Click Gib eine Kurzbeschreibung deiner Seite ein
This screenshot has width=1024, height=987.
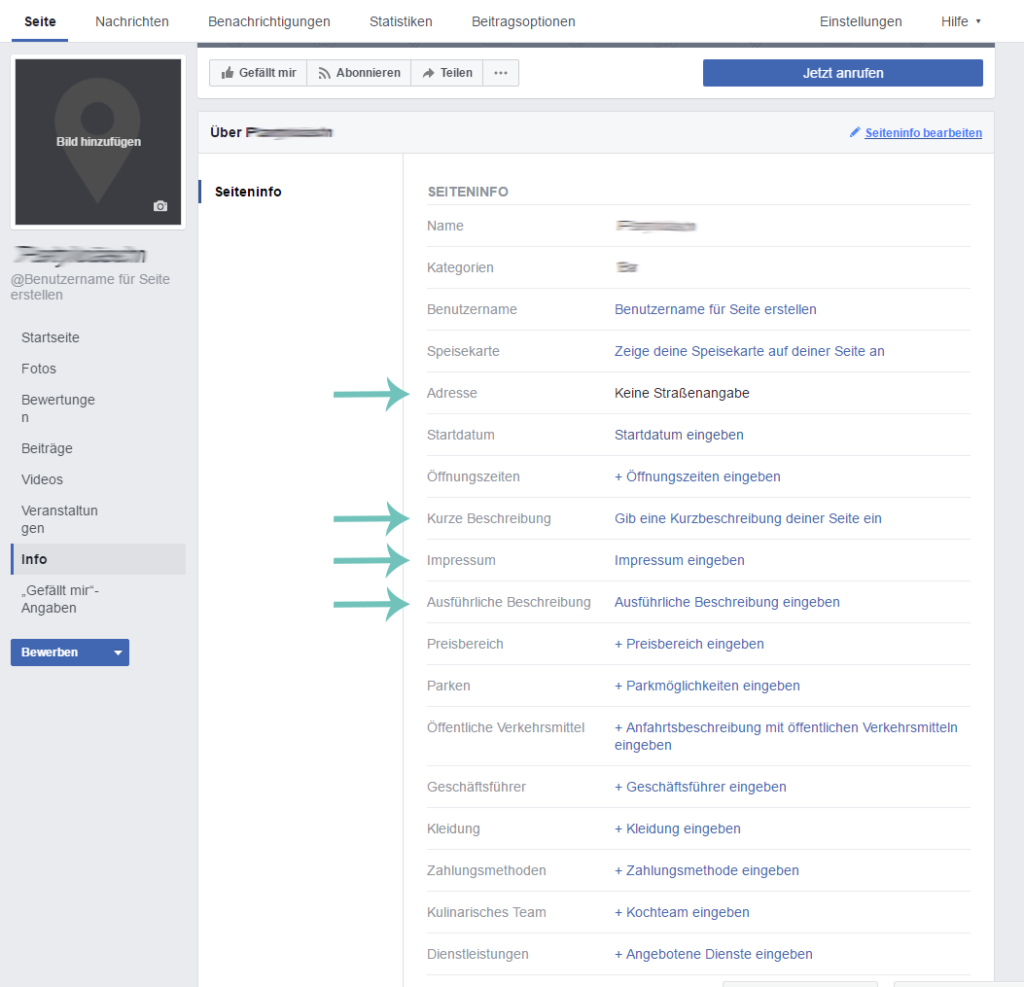pos(748,519)
